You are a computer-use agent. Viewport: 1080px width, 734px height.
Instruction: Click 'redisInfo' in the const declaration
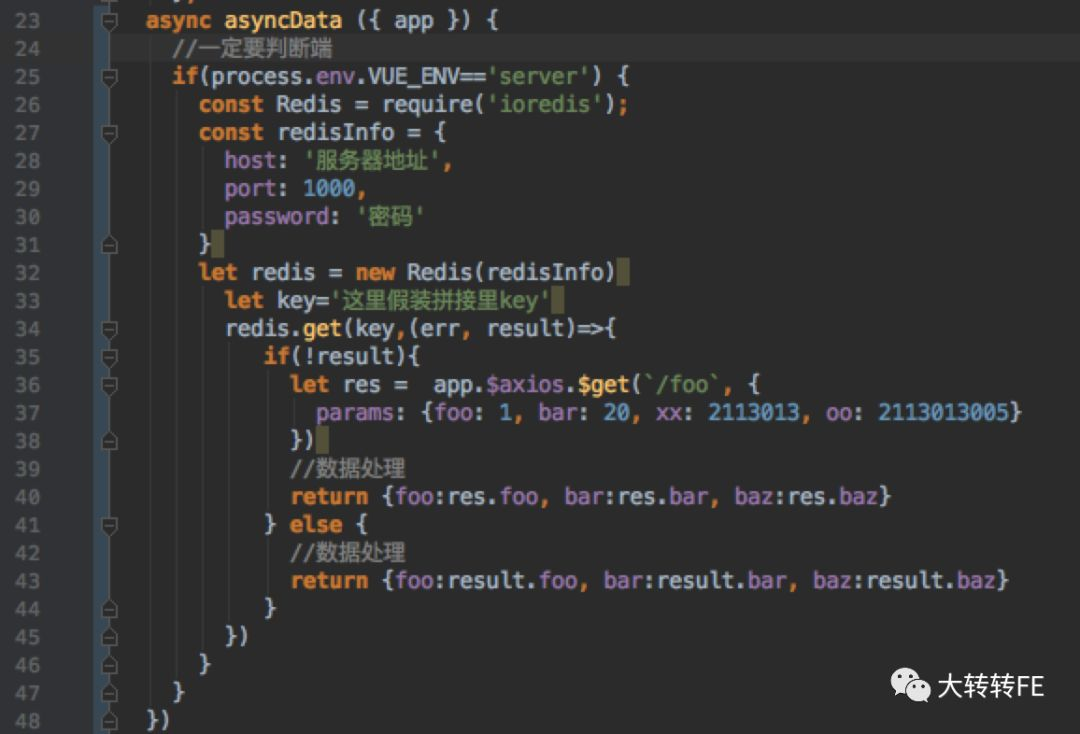pyautogui.click(x=336, y=132)
